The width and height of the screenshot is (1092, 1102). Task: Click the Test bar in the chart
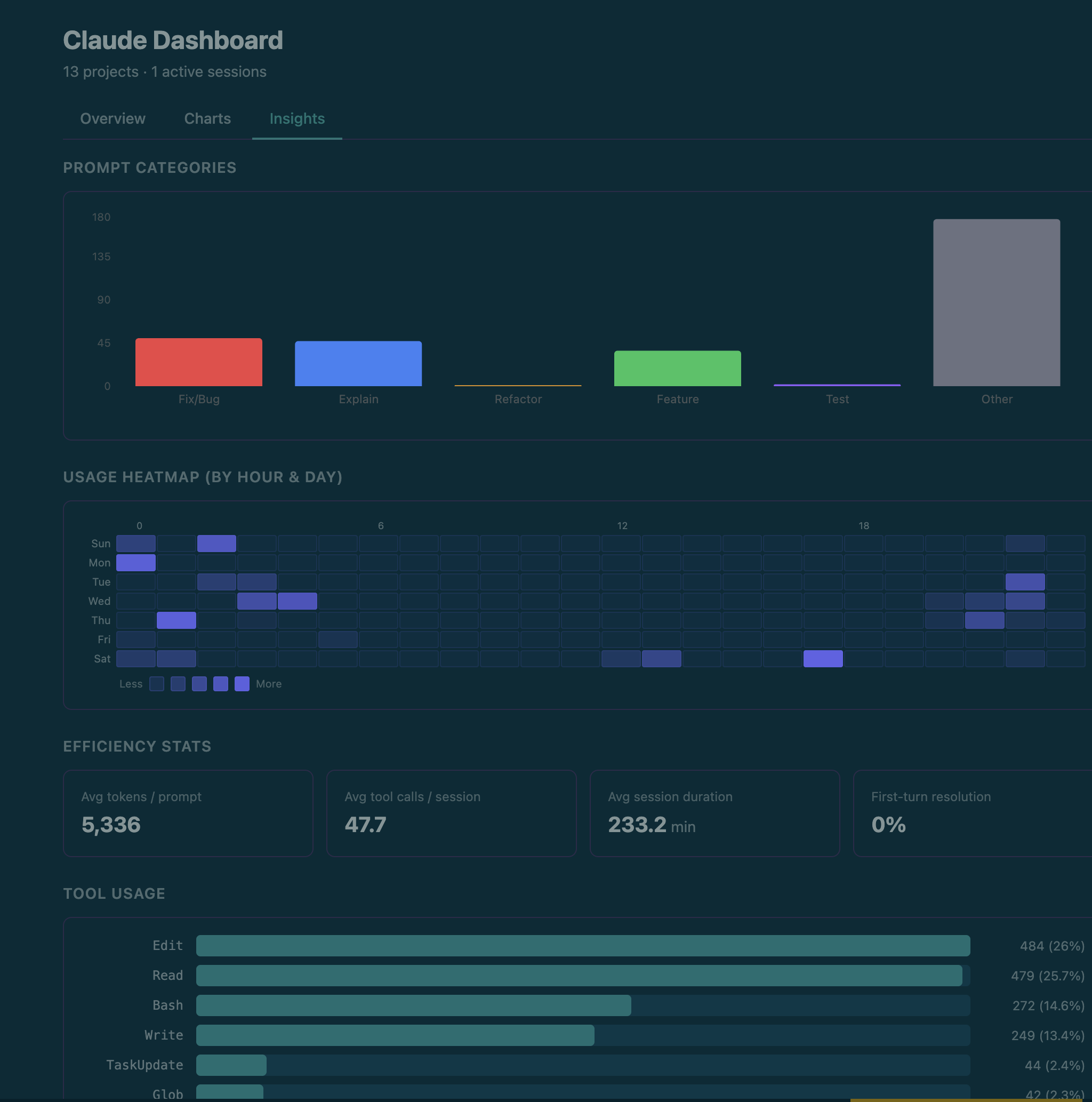[837, 385]
